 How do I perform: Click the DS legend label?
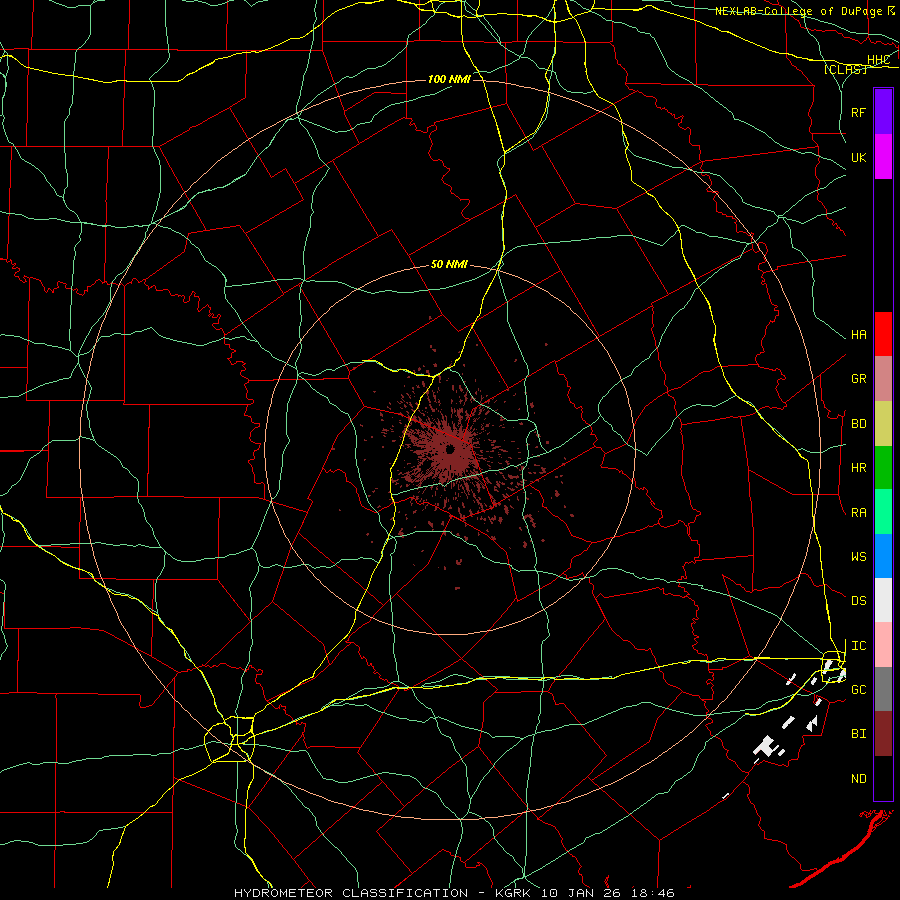[x=858, y=601]
